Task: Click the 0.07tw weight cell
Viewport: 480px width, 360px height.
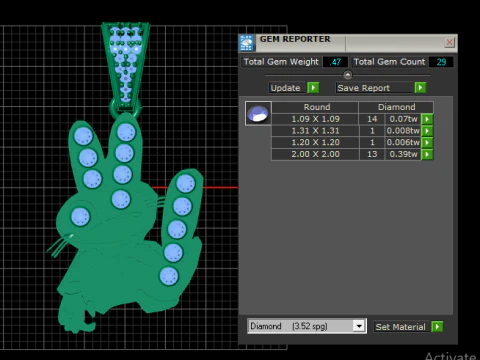Action: click(x=403, y=119)
